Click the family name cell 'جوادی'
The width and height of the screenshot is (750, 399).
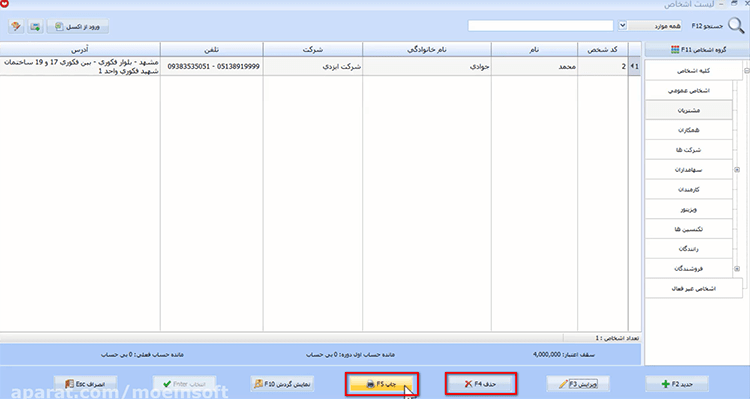click(427, 66)
